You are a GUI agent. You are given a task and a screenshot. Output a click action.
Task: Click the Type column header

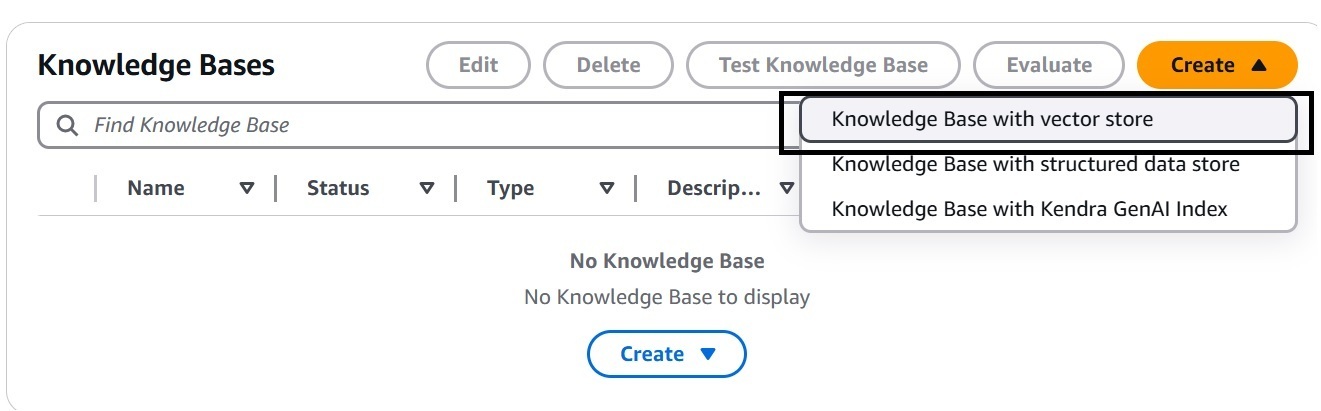(x=510, y=188)
